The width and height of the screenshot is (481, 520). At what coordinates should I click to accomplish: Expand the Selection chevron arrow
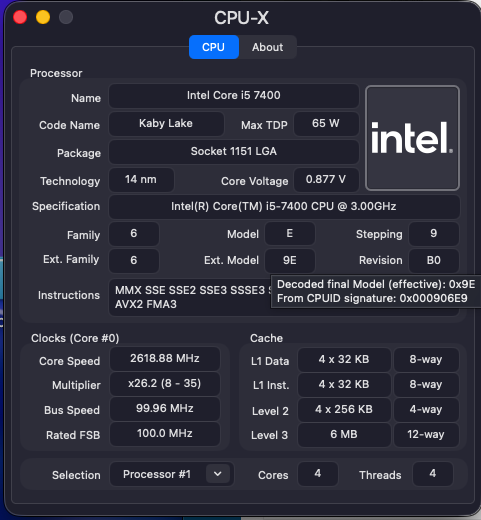218,474
